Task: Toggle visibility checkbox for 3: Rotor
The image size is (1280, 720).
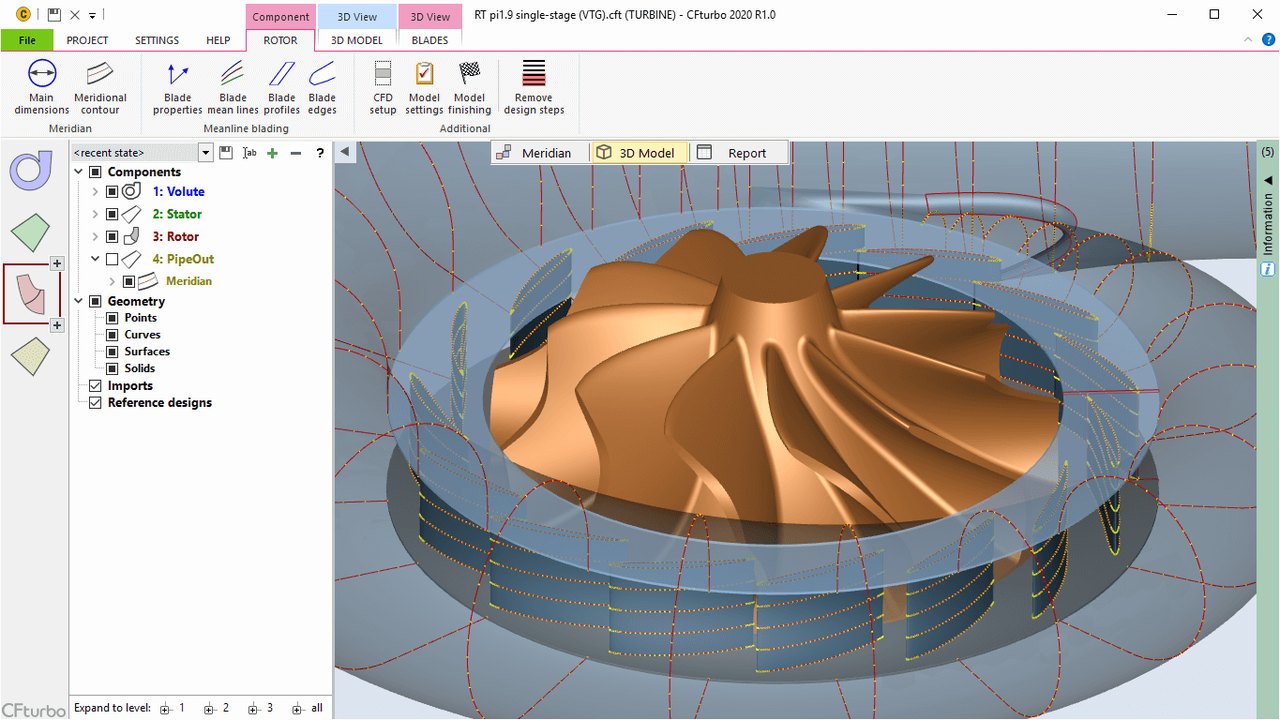Action: [x=112, y=236]
